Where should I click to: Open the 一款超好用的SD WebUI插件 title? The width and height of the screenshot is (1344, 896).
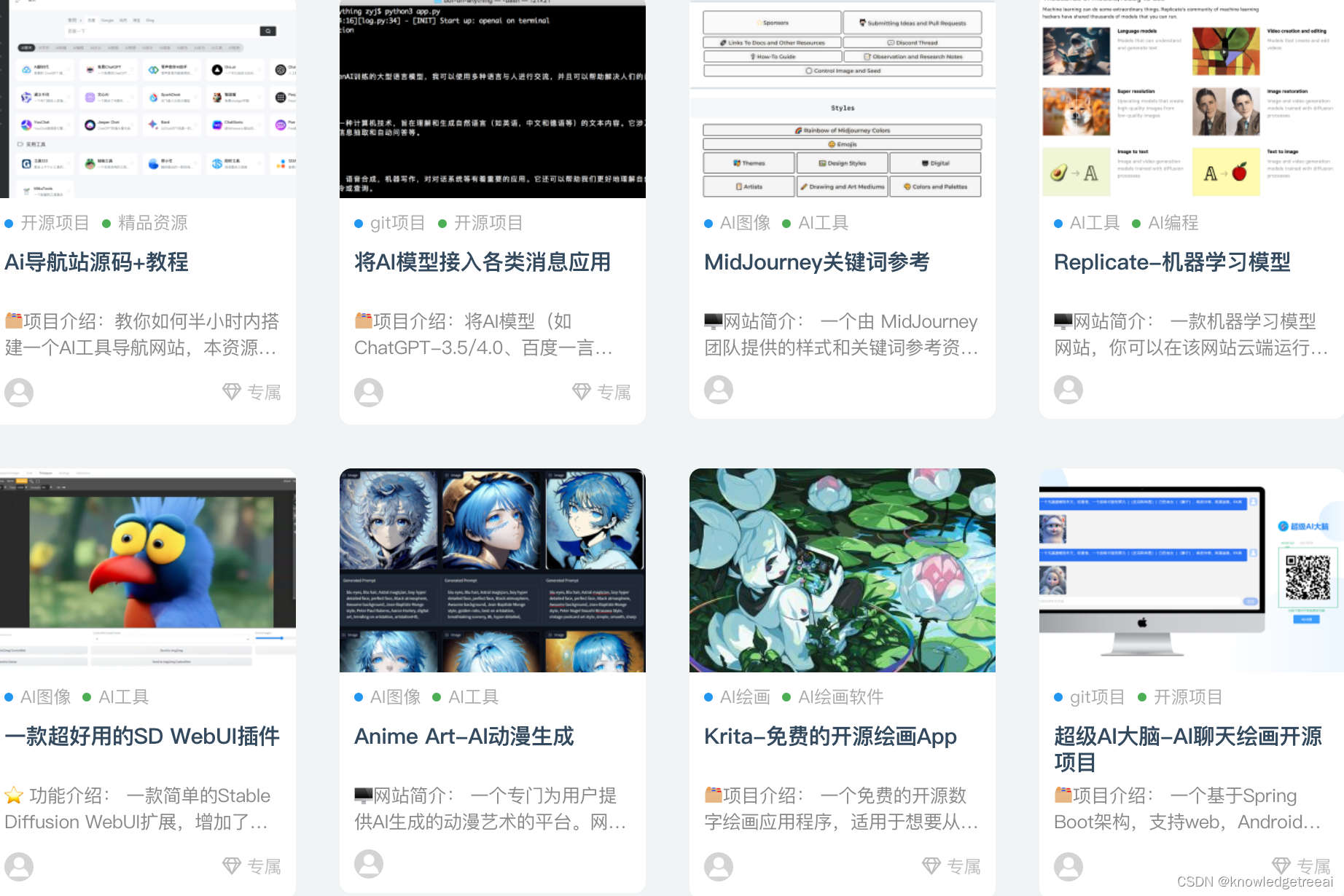click(x=142, y=736)
